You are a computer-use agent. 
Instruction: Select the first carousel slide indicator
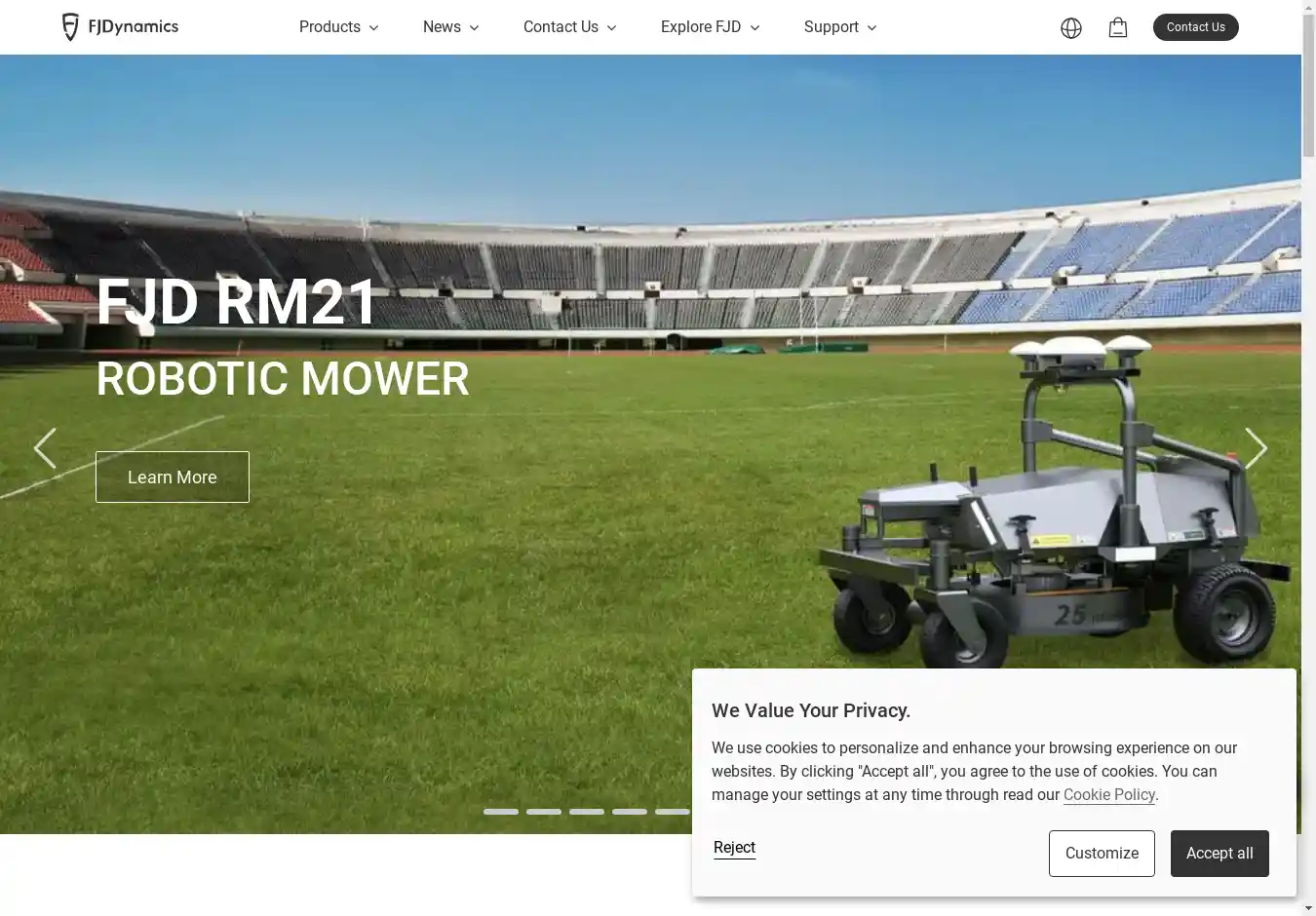(501, 812)
